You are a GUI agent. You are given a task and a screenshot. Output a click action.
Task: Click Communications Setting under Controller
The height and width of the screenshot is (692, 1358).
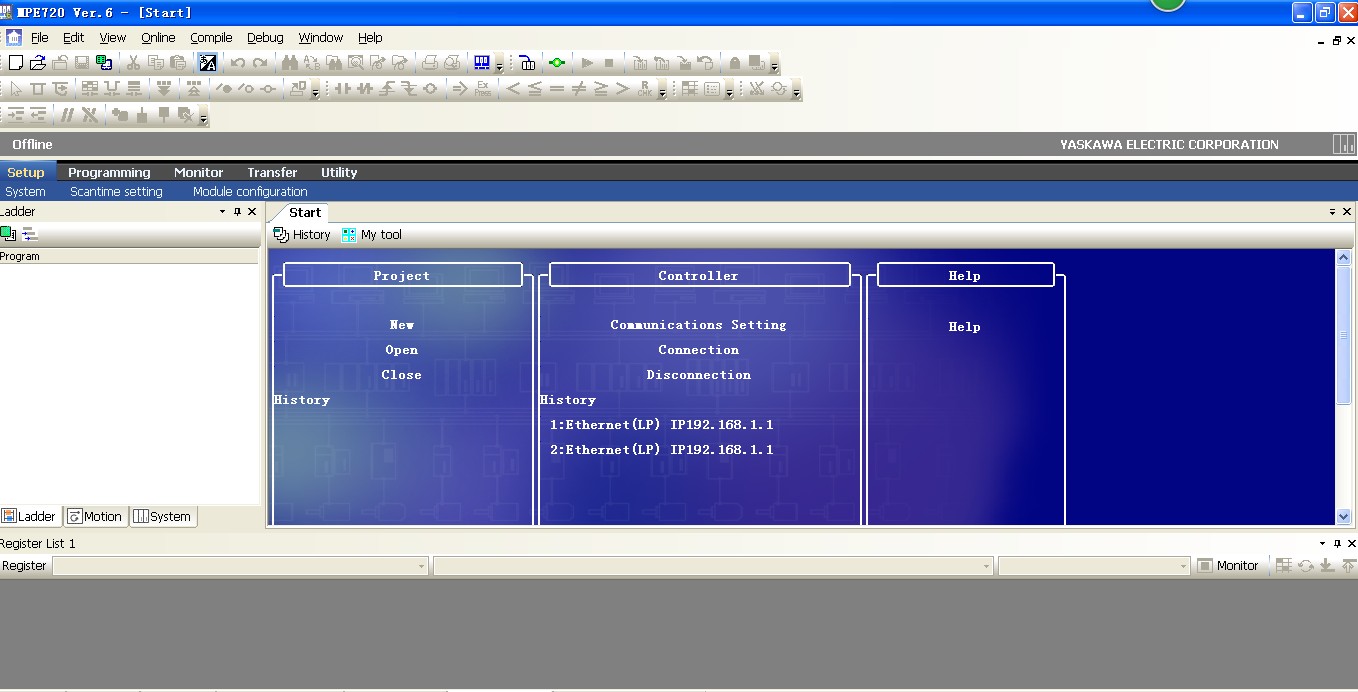coord(698,325)
